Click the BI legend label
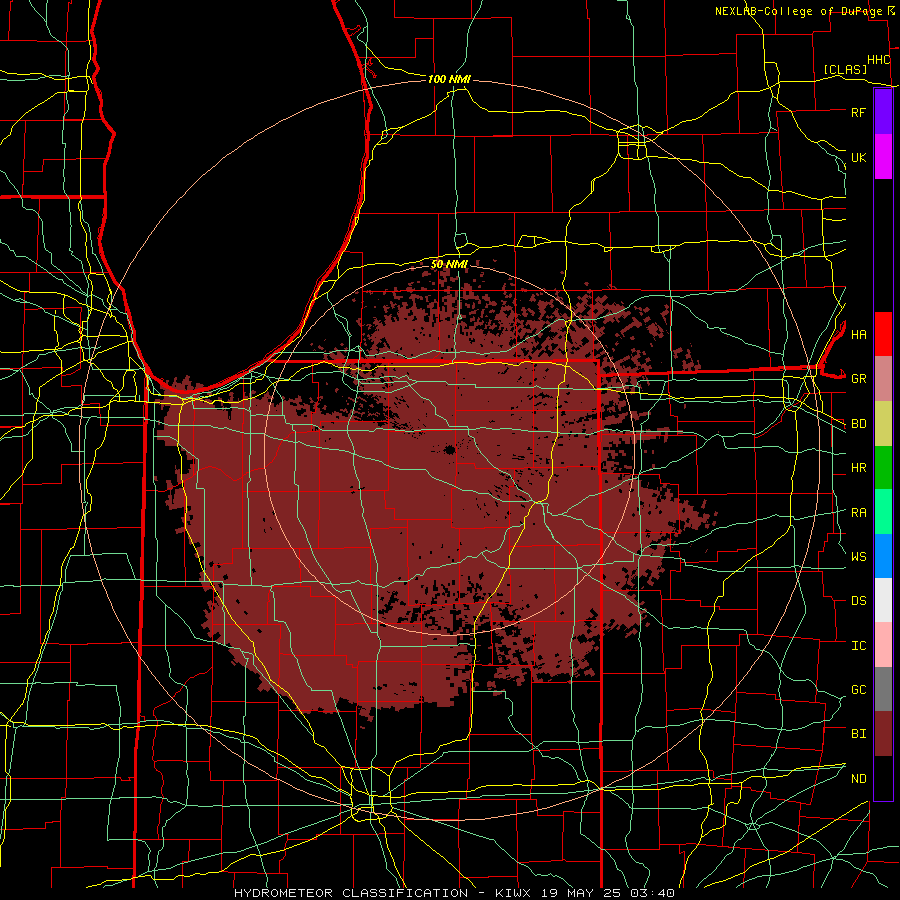 click(x=858, y=734)
